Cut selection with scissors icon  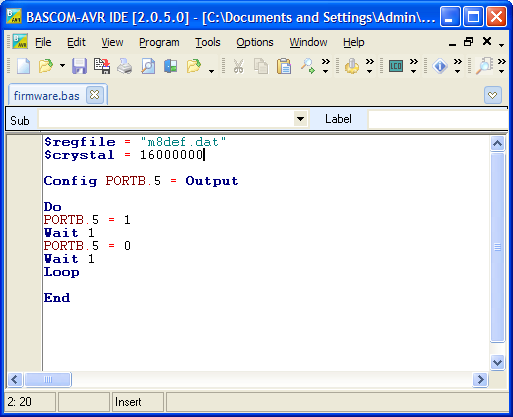[238, 66]
